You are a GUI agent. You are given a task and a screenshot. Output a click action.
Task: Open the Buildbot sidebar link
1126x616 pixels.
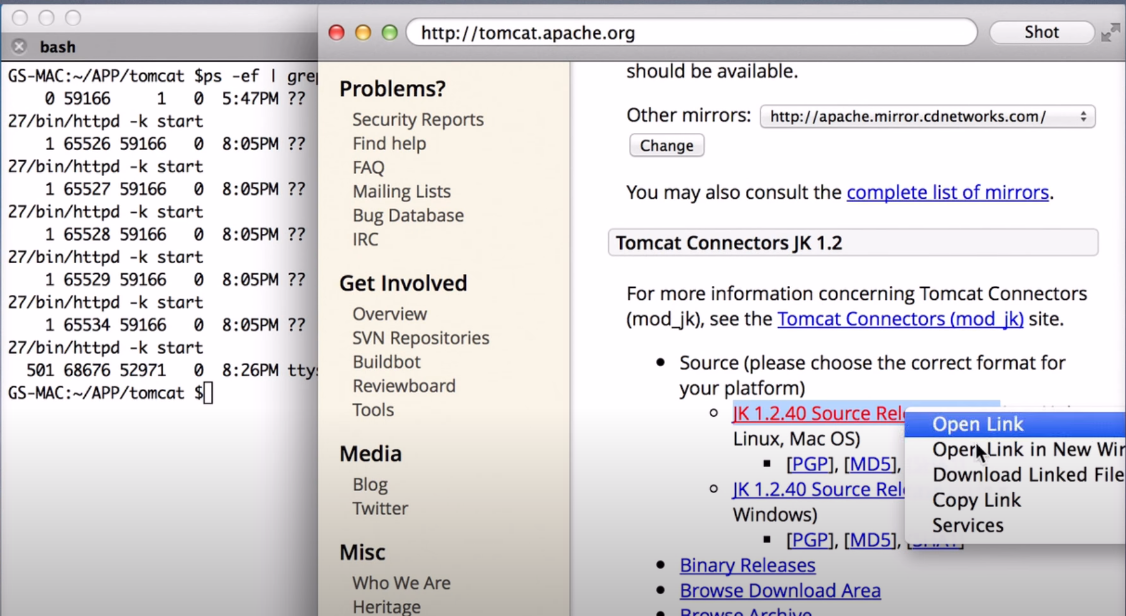pyautogui.click(x=386, y=362)
